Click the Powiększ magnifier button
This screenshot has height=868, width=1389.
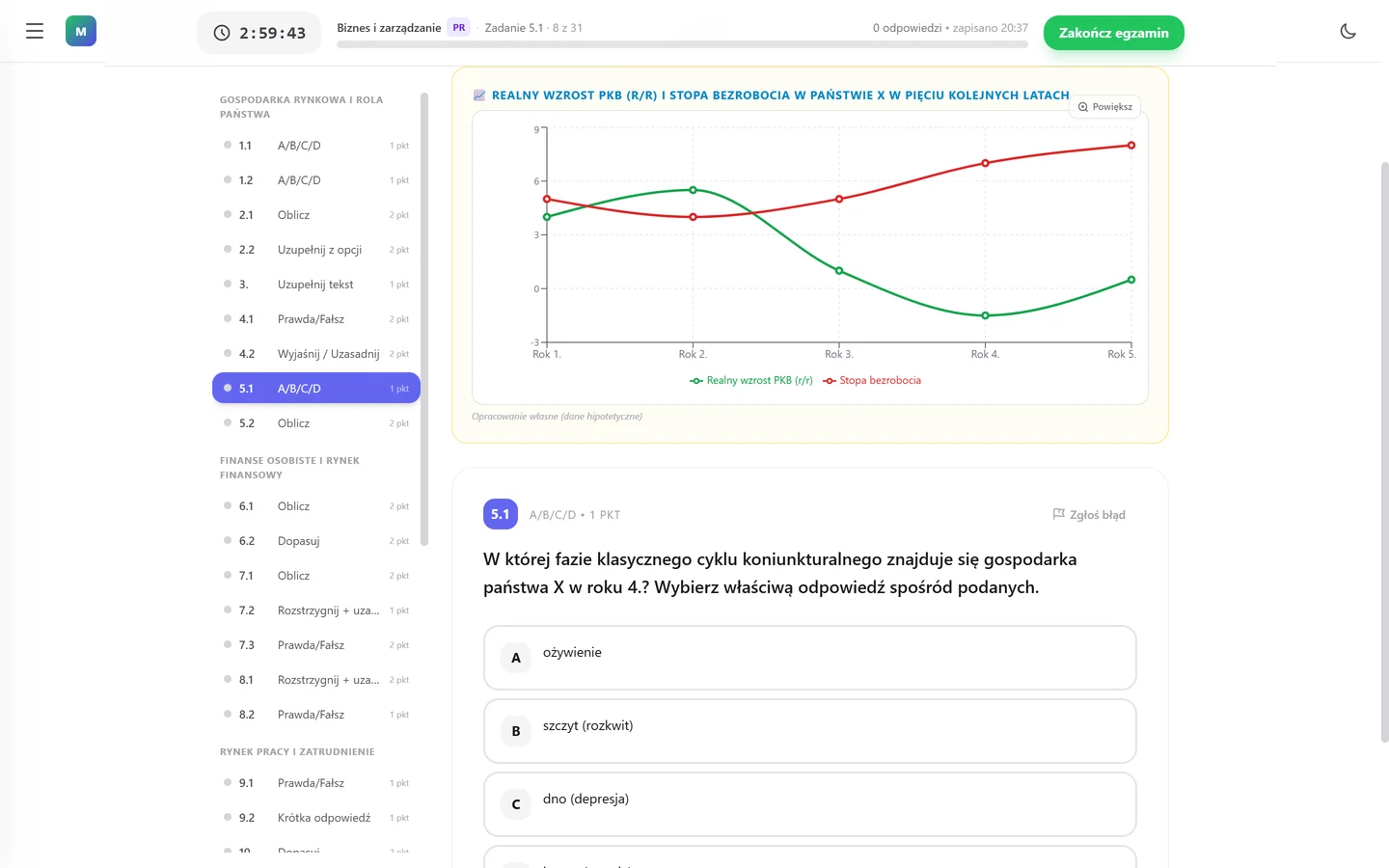[x=1105, y=107]
